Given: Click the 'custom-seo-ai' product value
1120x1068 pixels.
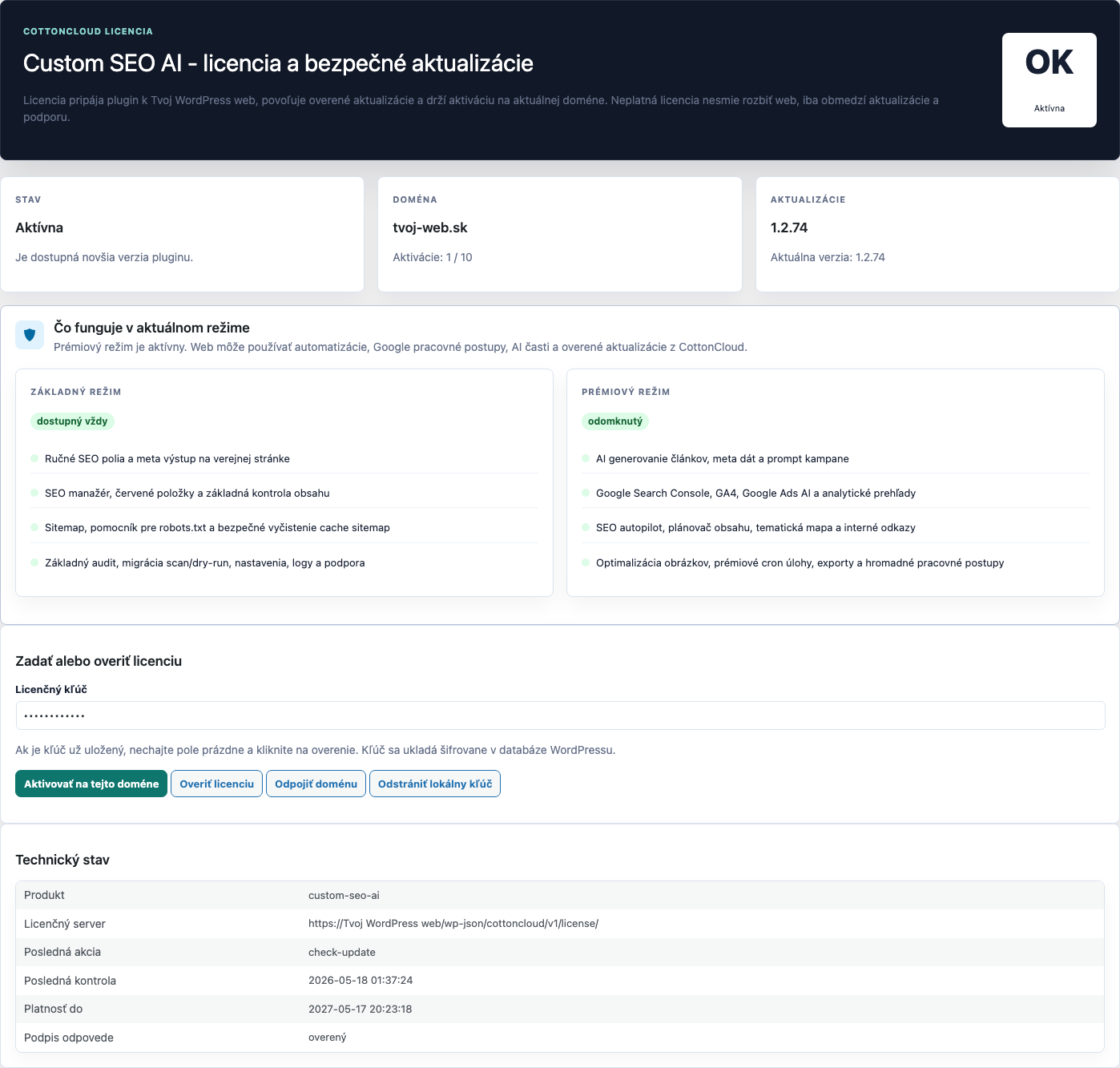Looking at the screenshot, I should pos(344,896).
